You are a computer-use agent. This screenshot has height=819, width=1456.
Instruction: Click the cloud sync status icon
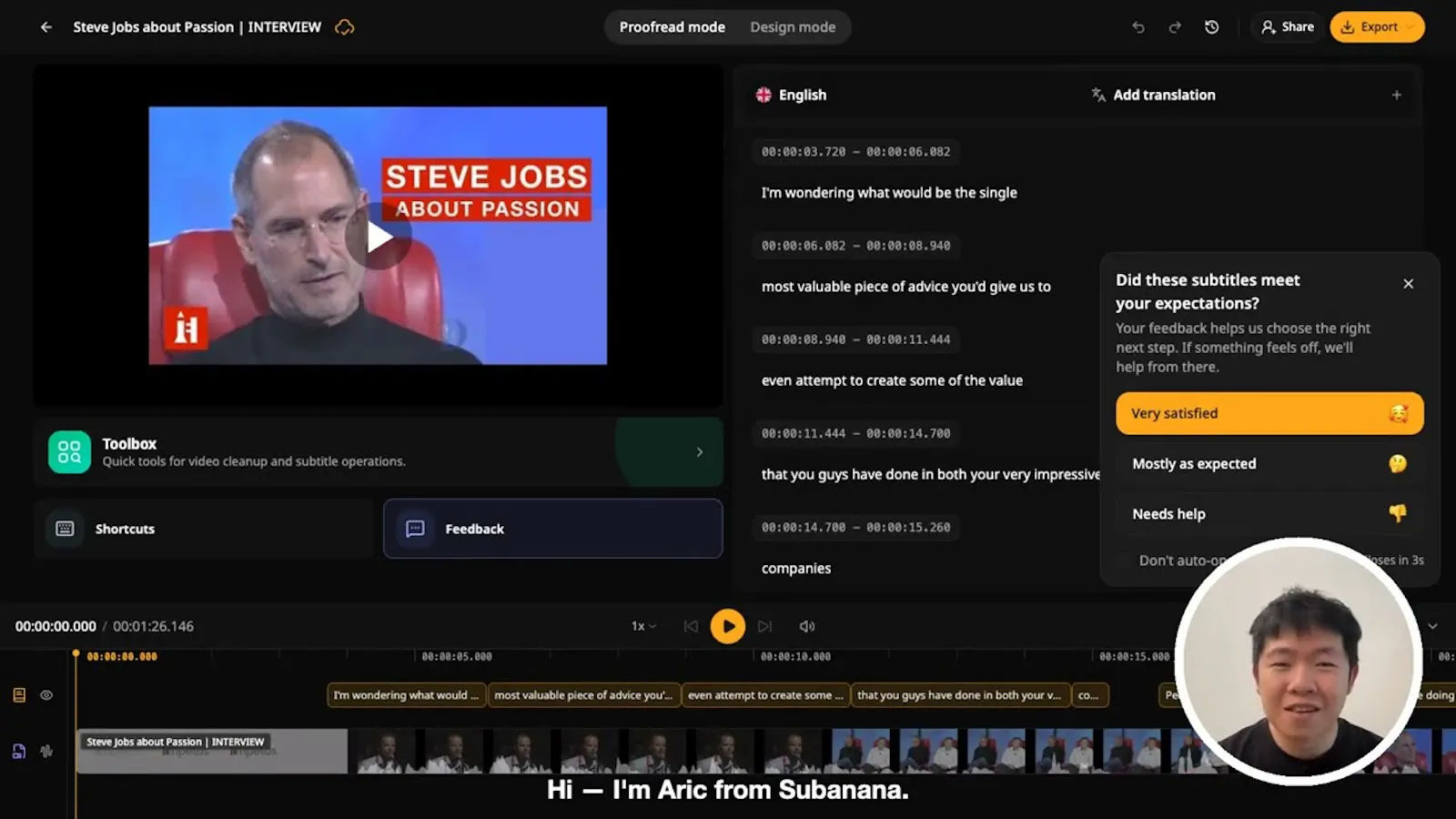click(x=345, y=27)
